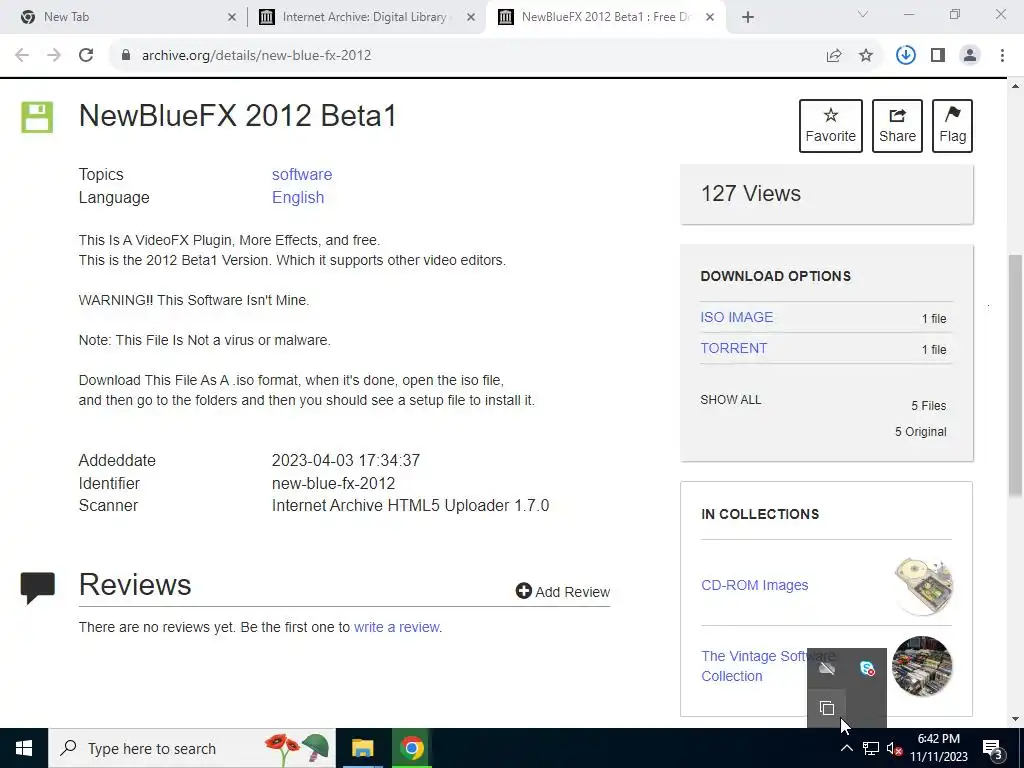Open the Chrome profile avatar
Image resolution: width=1024 pixels, height=768 pixels.
(970, 56)
